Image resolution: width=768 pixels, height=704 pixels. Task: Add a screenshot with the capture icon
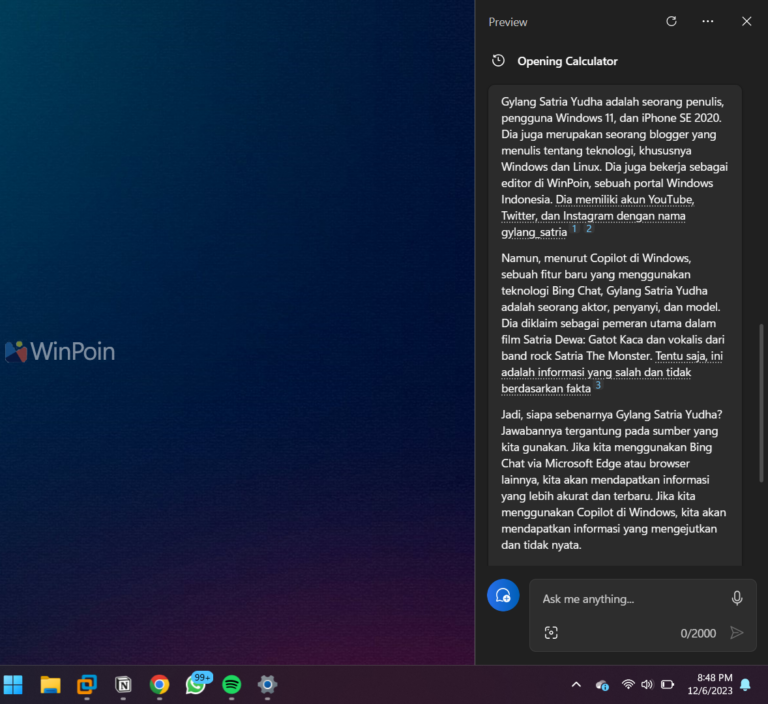point(551,632)
